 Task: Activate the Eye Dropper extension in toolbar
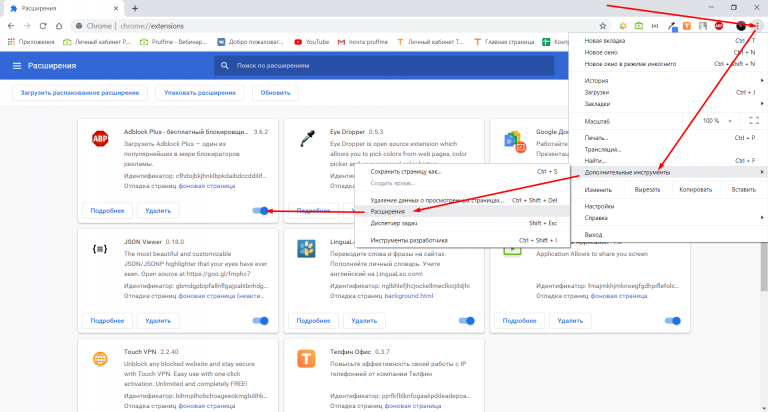672,26
